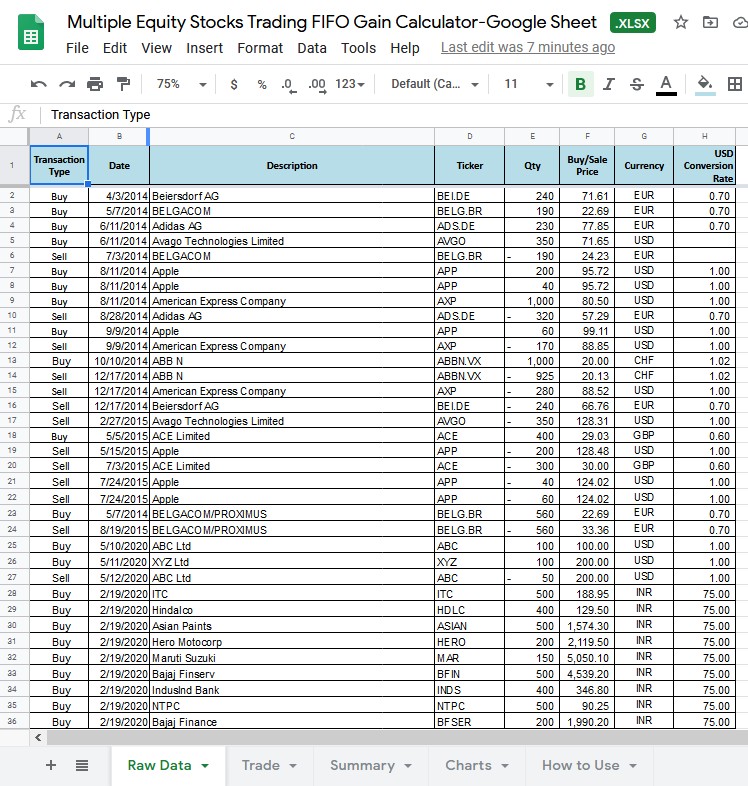Viewport: 748px width, 786px height.
Task: Open the Tools menu
Action: (x=358, y=48)
